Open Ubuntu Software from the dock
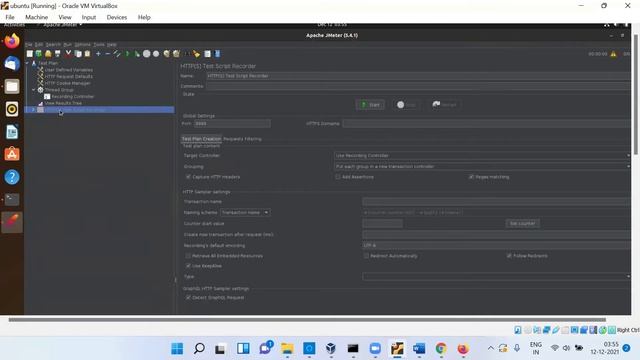Screen dimensions: 640x360 pyautogui.click(x=12, y=154)
